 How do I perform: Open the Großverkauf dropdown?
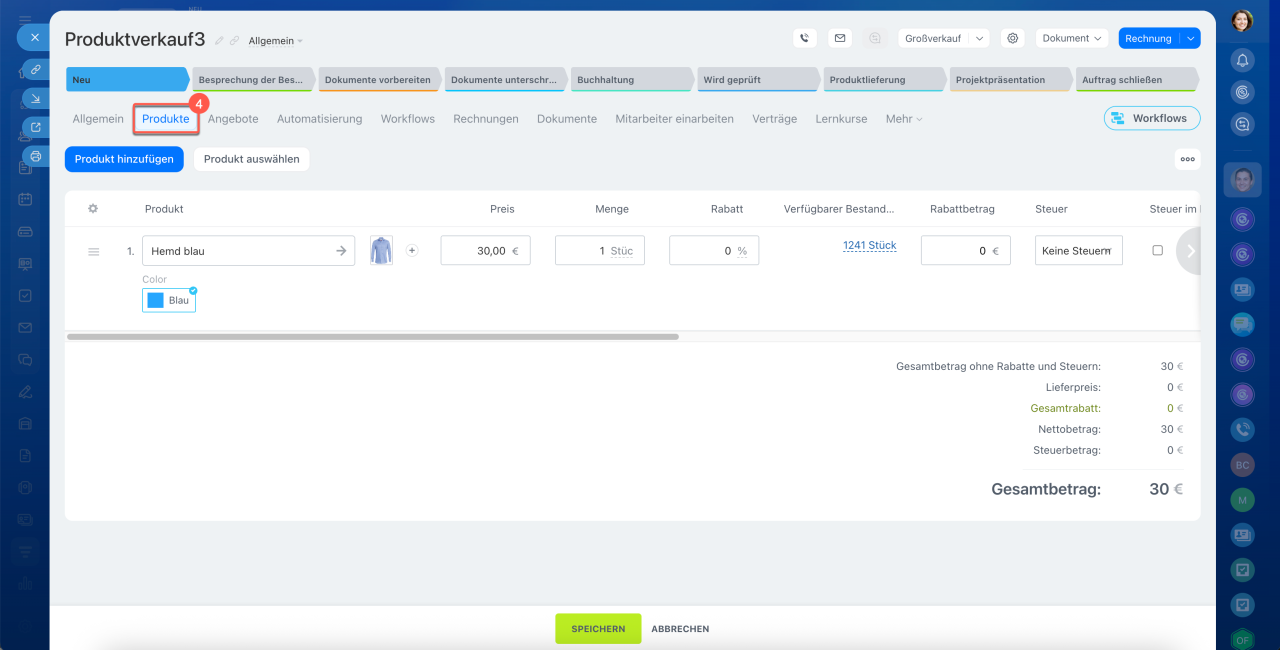942,38
